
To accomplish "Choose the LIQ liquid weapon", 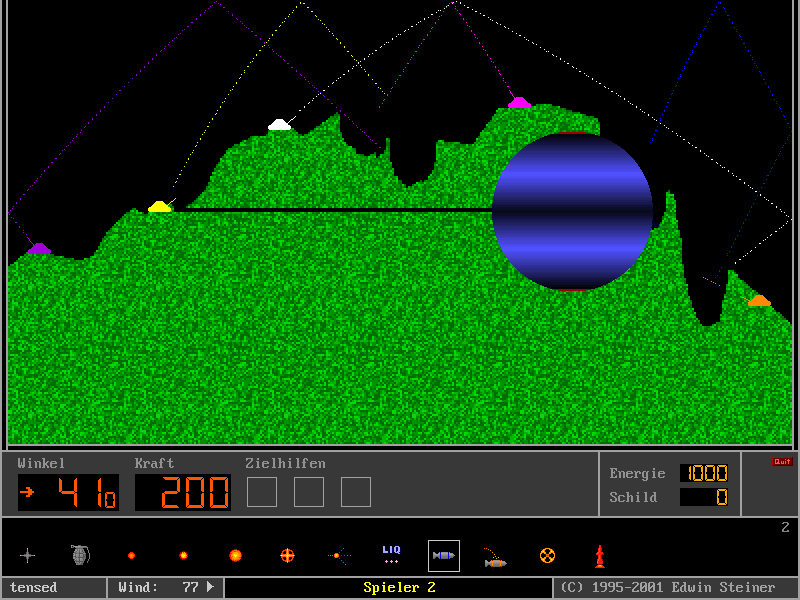I will 391,555.
